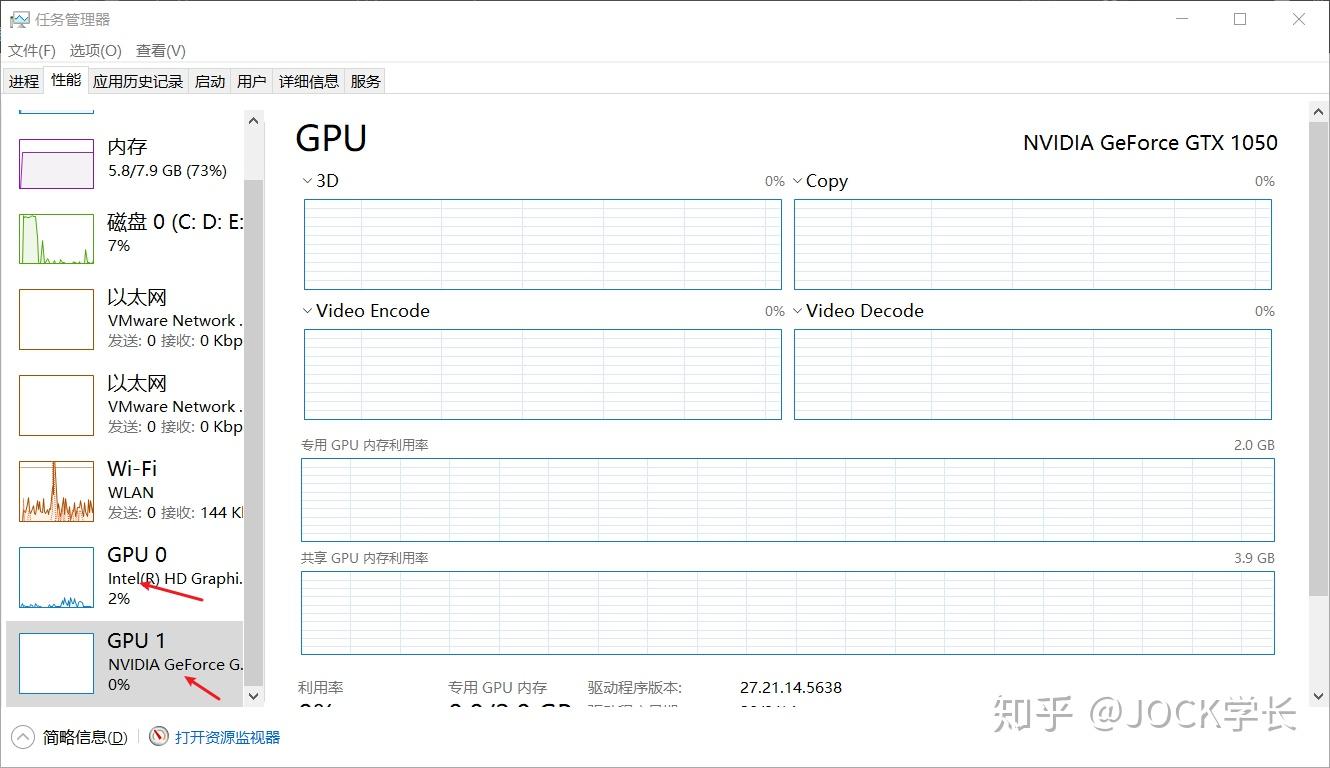
Task: Click the sidebar scroll-up arrow
Action: point(253,122)
